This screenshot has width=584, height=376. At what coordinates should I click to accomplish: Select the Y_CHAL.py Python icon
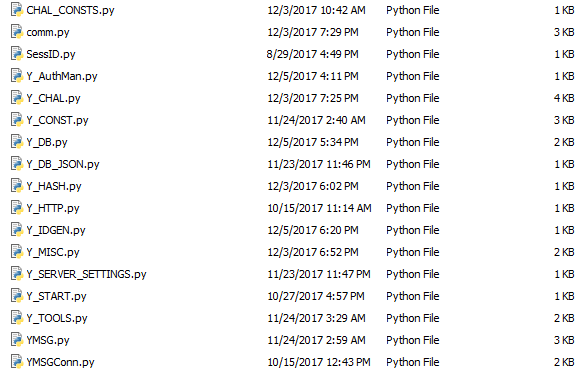(x=17, y=98)
